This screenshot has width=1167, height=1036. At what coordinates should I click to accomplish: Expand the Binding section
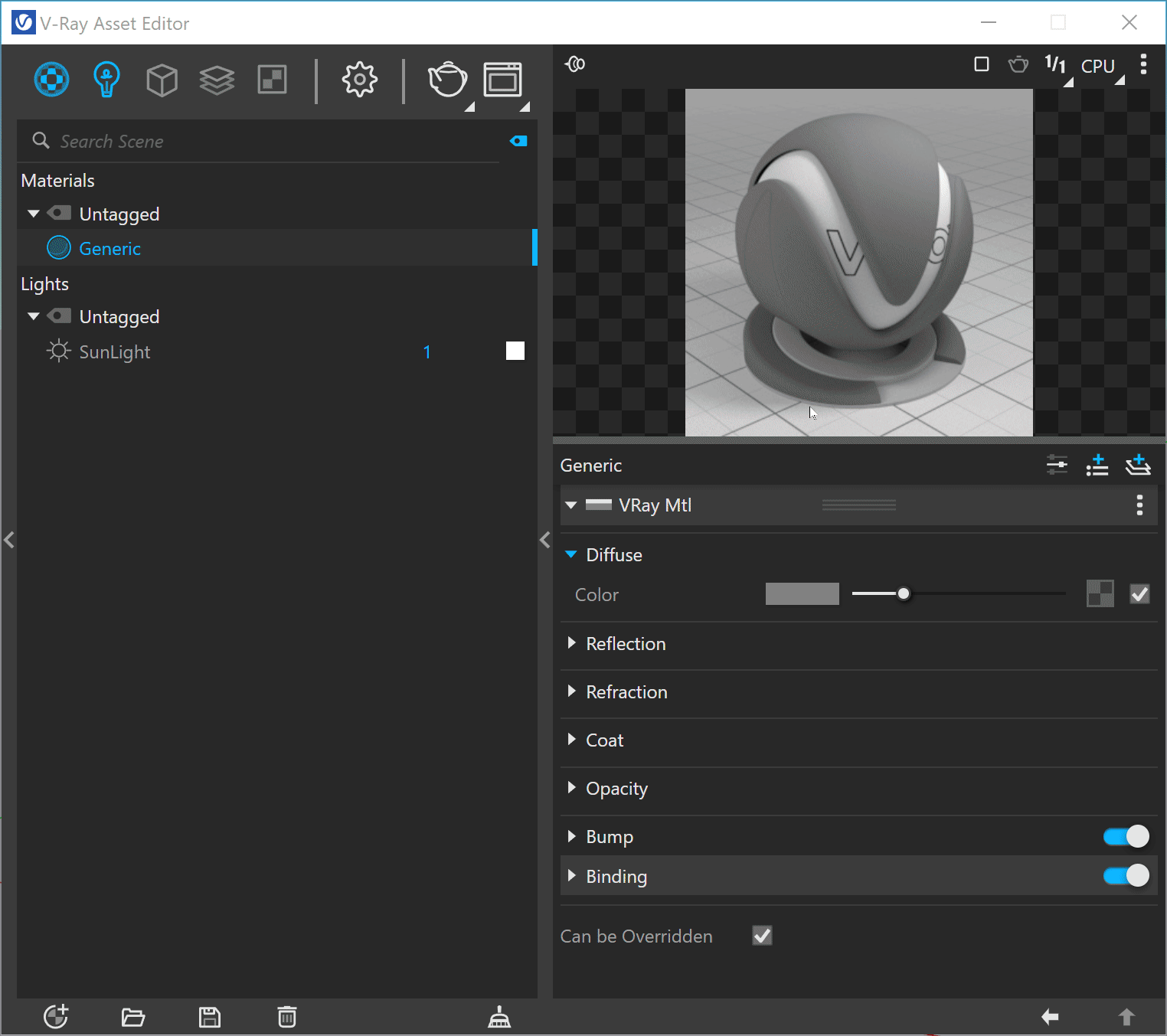click(x=571, y=876)
